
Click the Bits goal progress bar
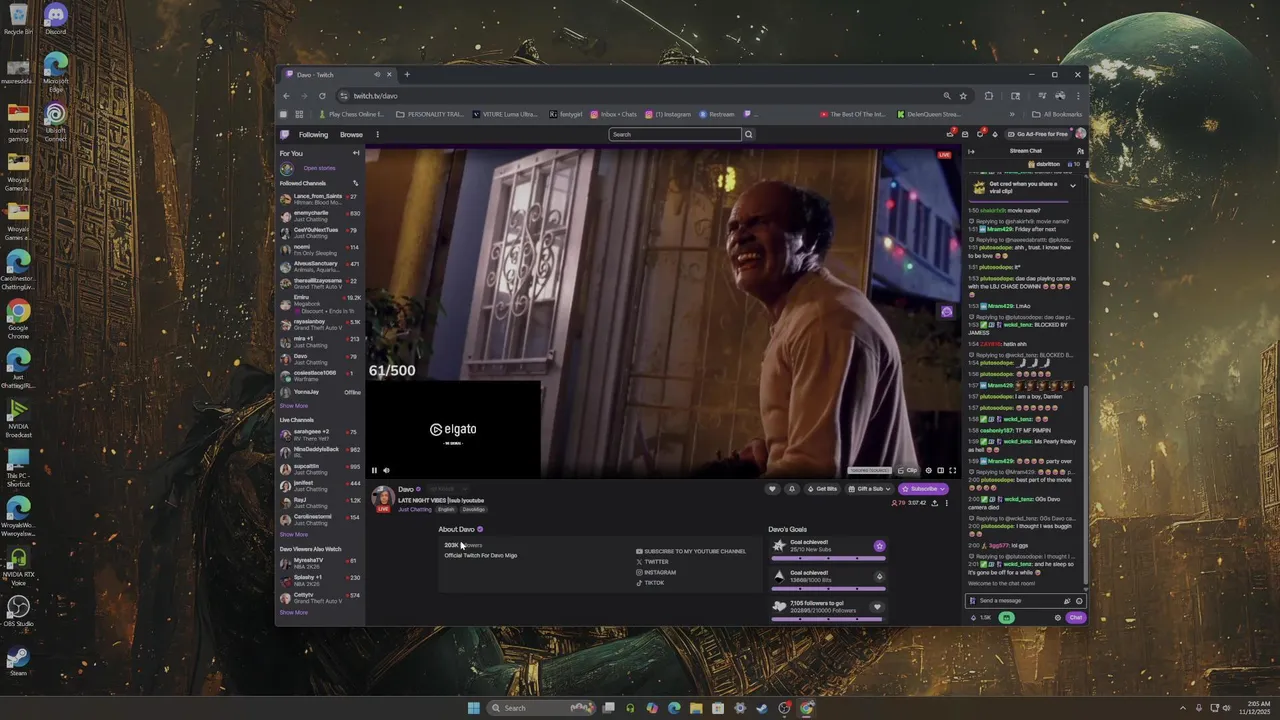coord(829,589)
